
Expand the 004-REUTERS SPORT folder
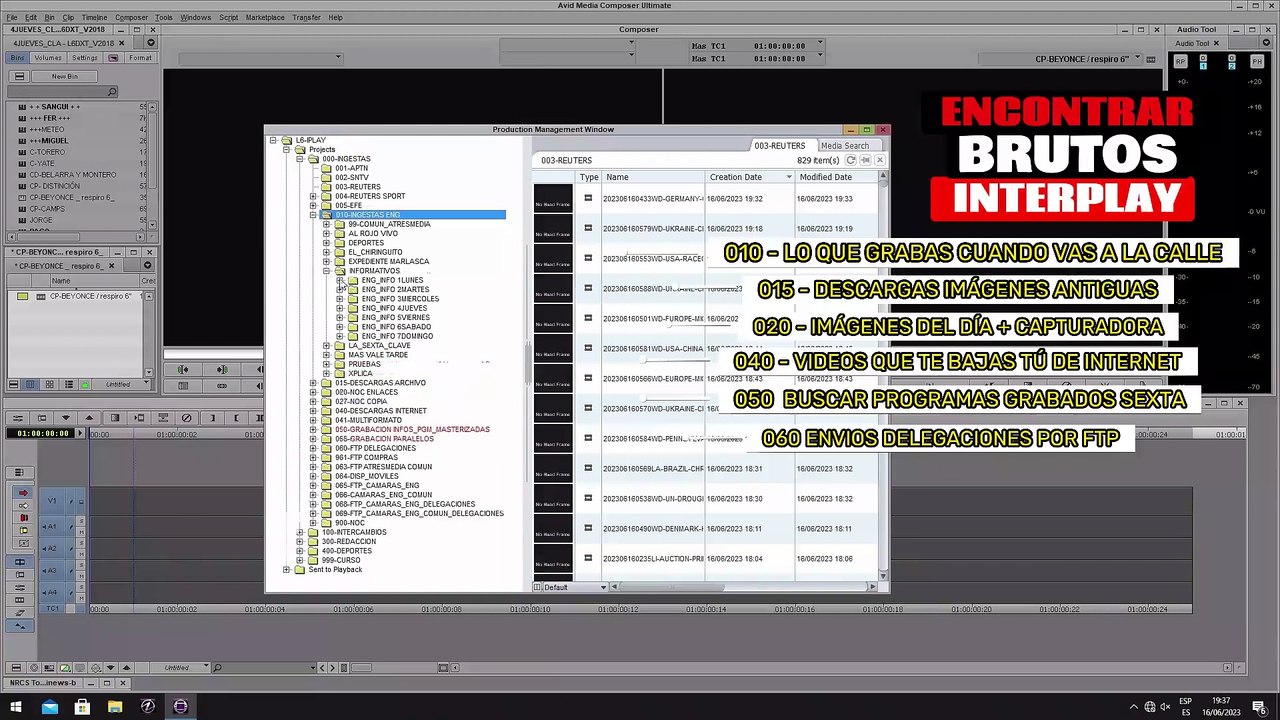point(313,196)
